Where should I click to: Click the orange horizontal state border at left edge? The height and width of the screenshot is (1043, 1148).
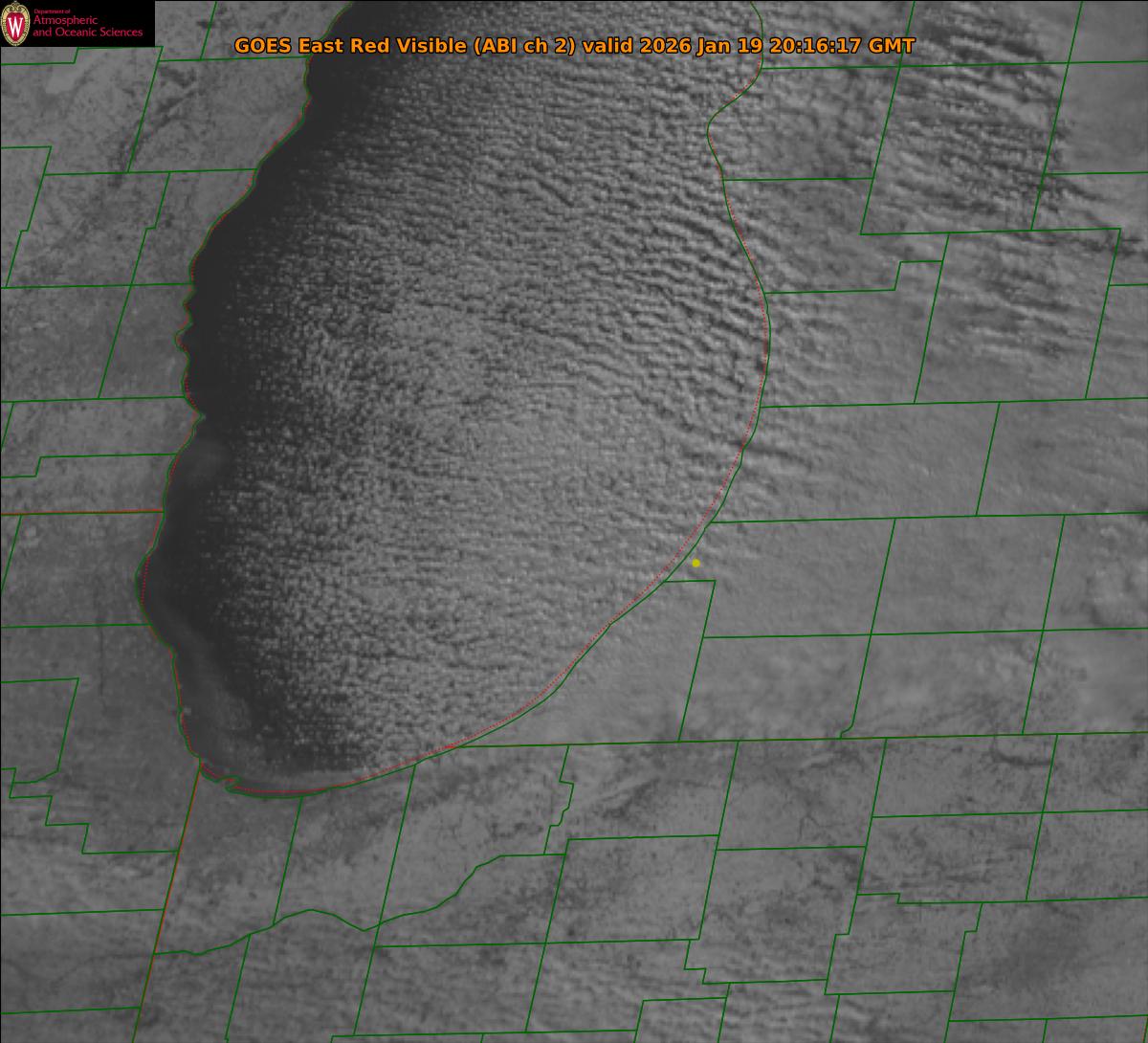[x=77, y=513]
